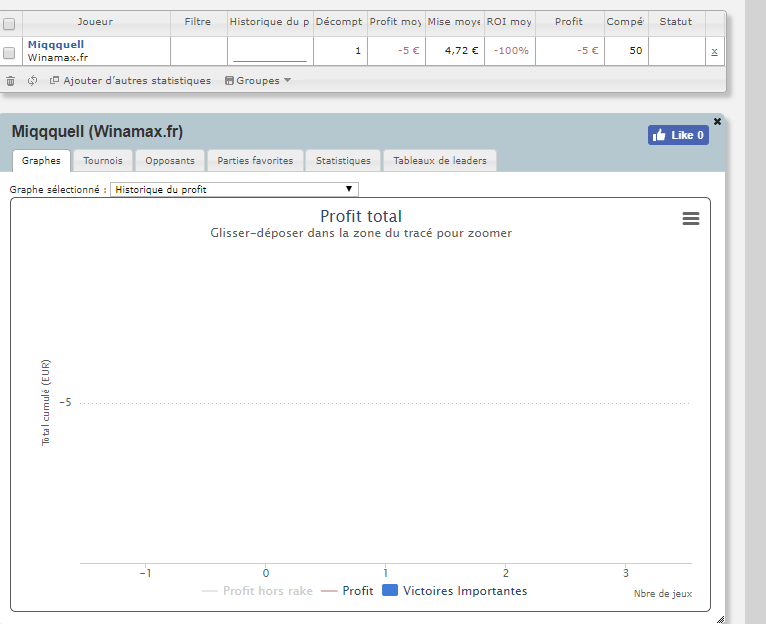Click the trash delete icon in toolbar
The image size is (766, 624).
point(10,81)
